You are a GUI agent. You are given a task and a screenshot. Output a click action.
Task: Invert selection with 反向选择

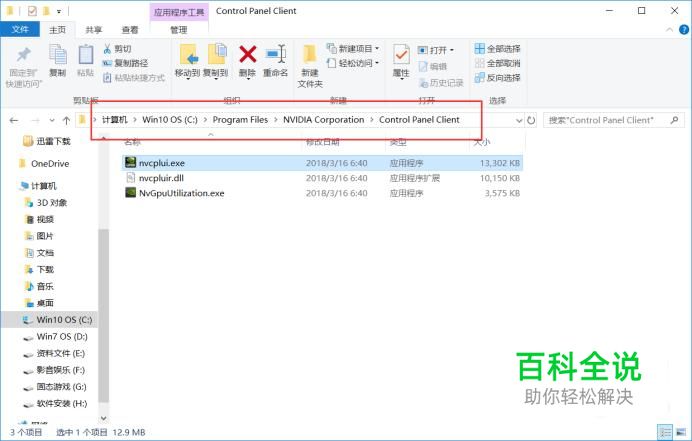click(x=497, y=78)
